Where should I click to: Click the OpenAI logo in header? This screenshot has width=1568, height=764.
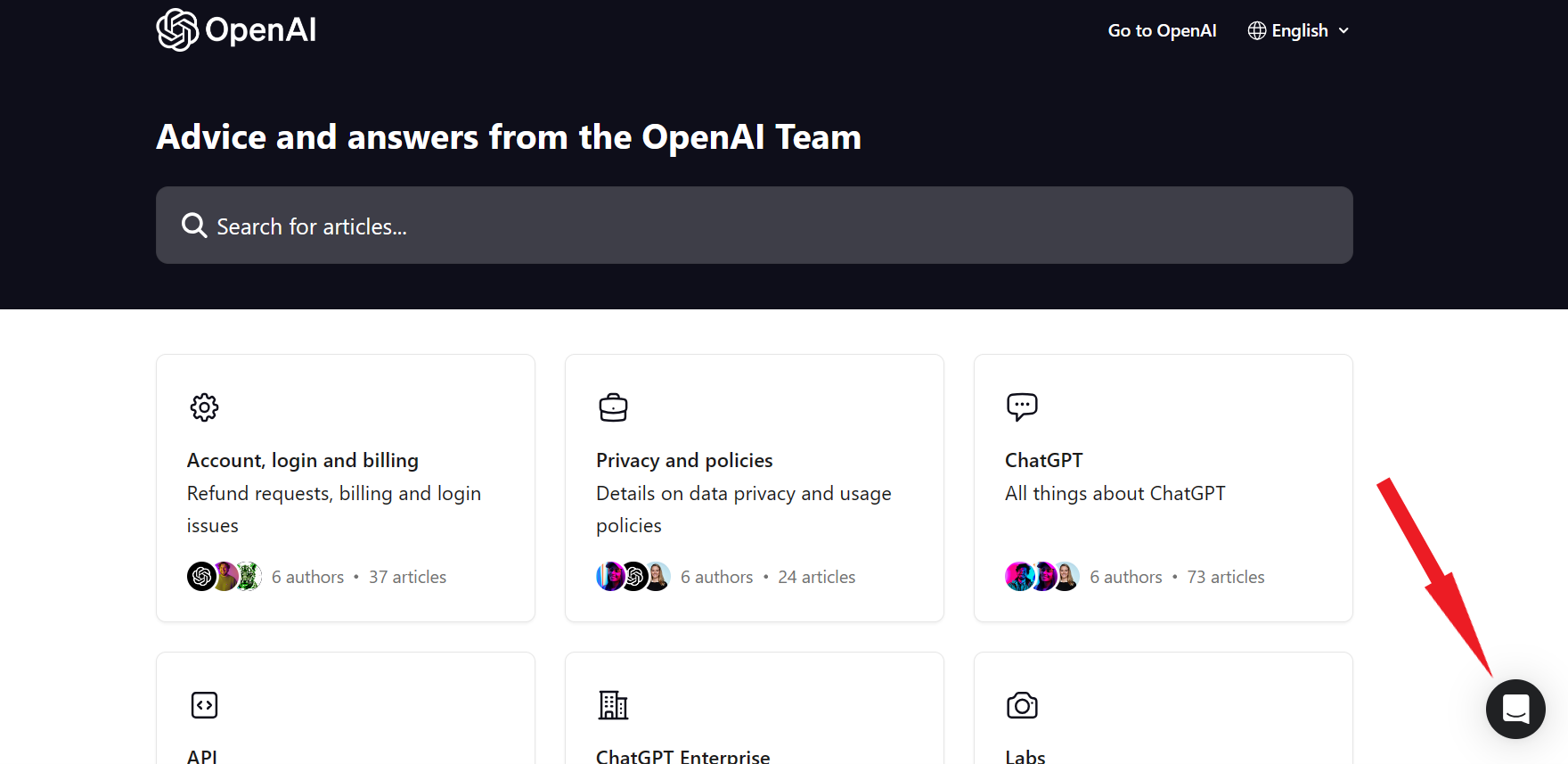[x=236, y=30]
